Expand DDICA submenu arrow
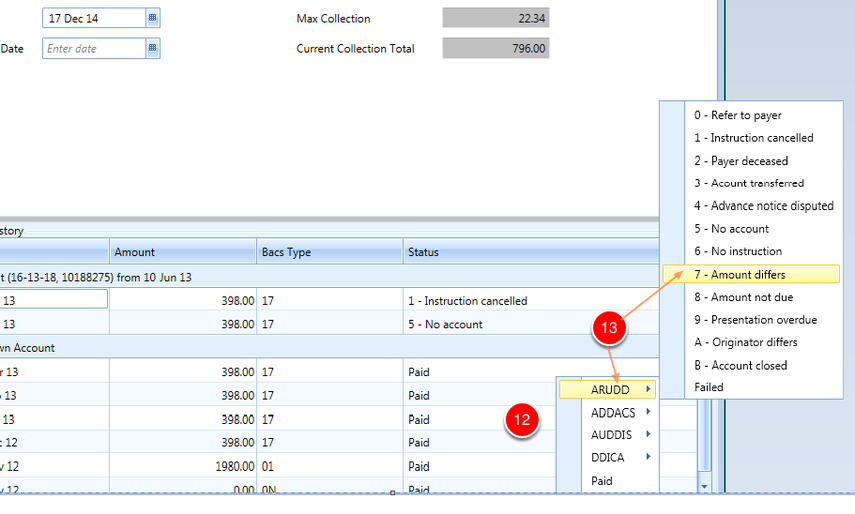The width and height of the screenshot is (855, 514). pyautogui.click(x=648, y=457)
